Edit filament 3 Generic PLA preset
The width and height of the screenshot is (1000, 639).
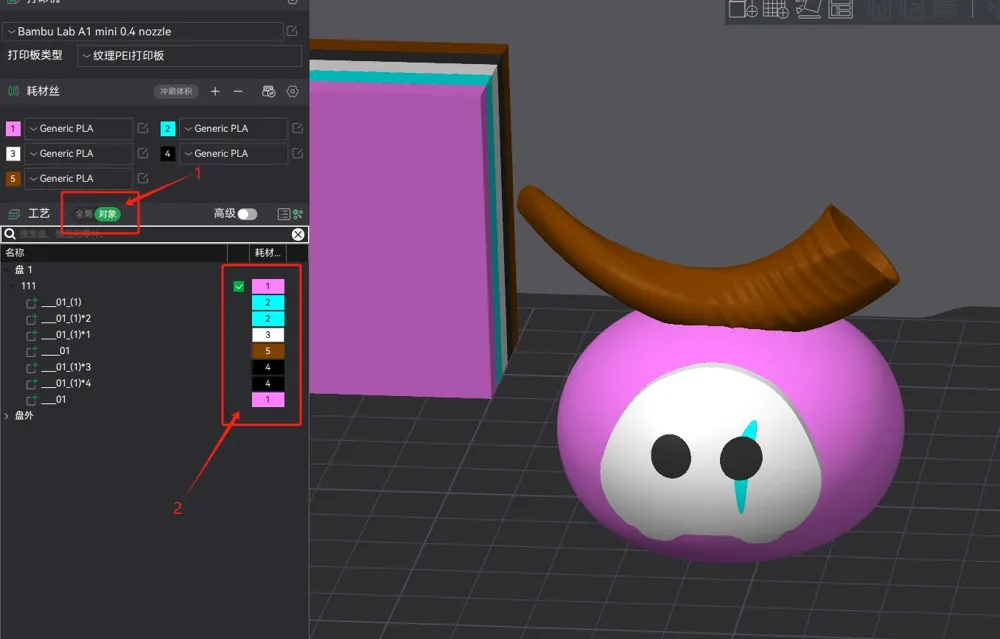tap(143, 153)
